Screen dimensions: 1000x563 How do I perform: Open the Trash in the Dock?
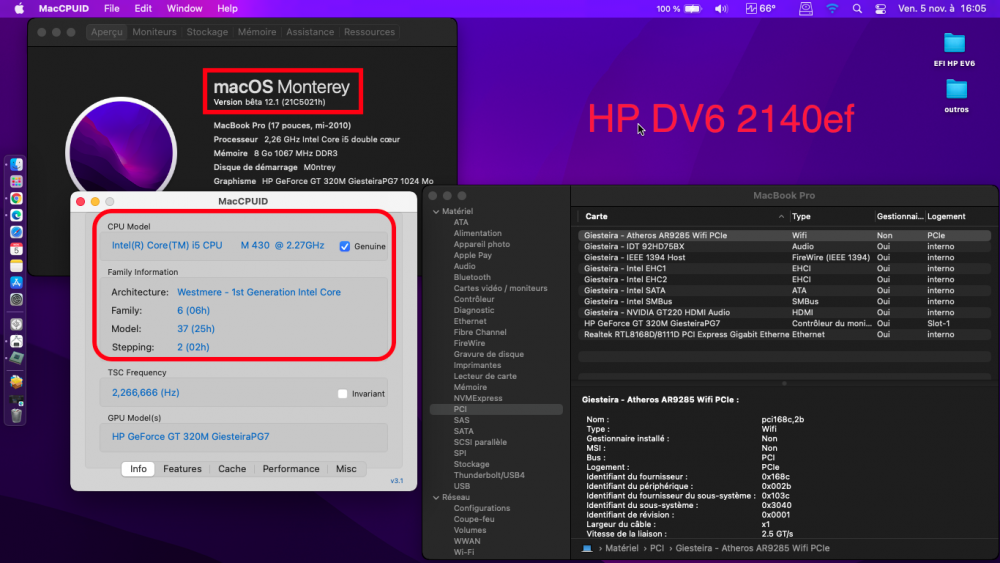[x=17, y=415]
